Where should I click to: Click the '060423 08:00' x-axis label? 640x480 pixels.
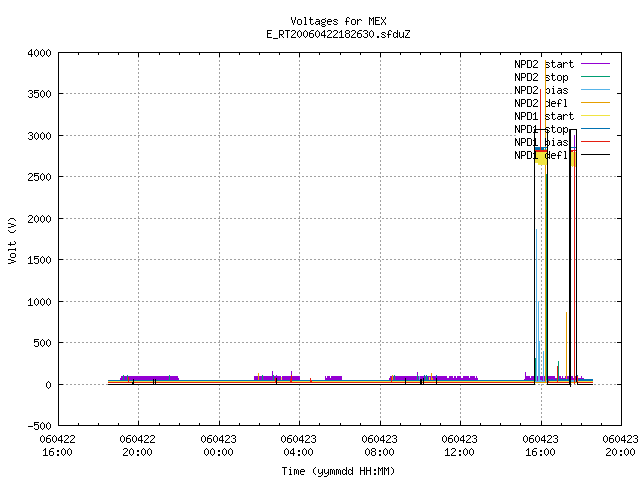pyautogui.click(x=379, y=446)
